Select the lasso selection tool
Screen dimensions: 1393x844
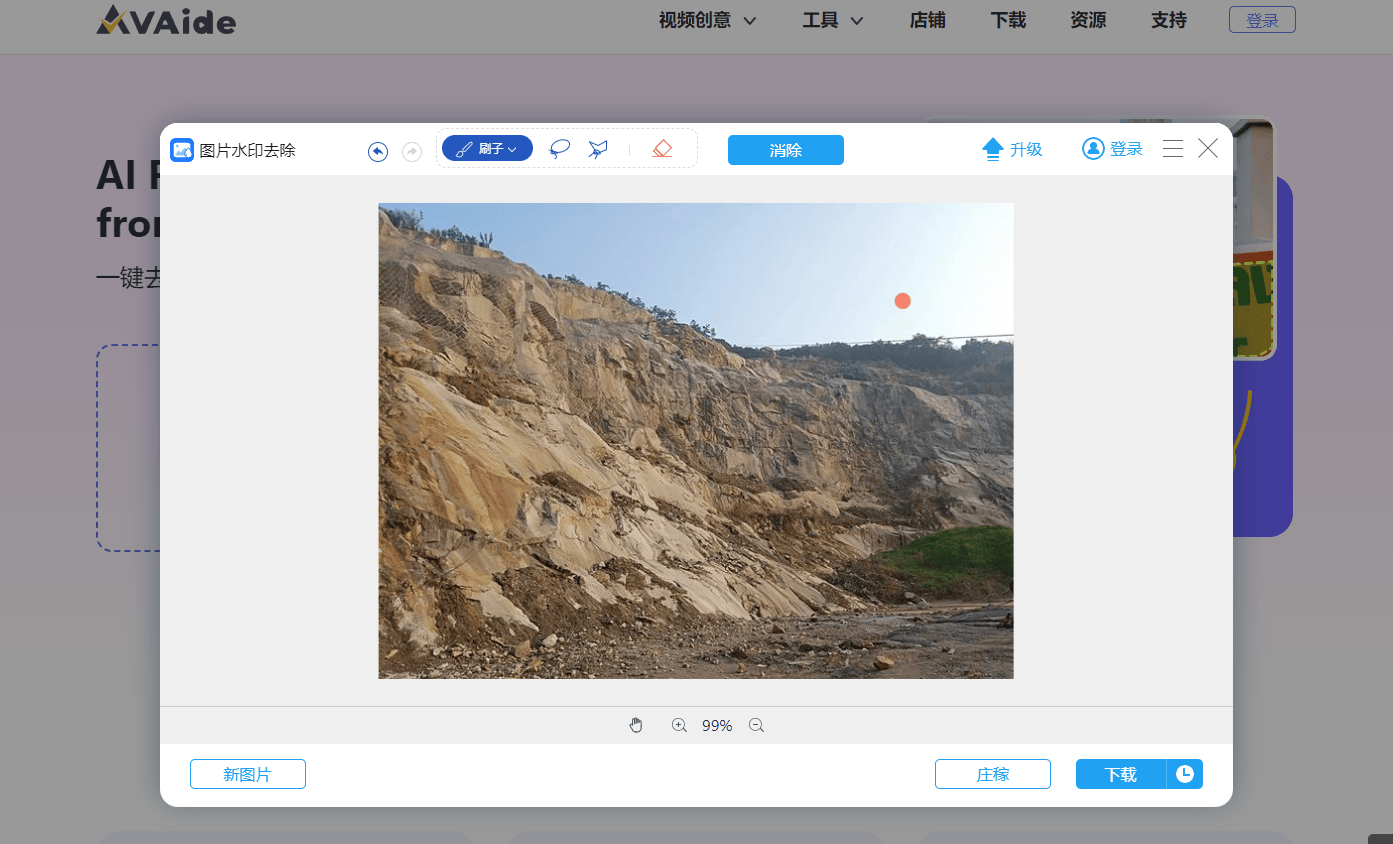click(559, 148)
